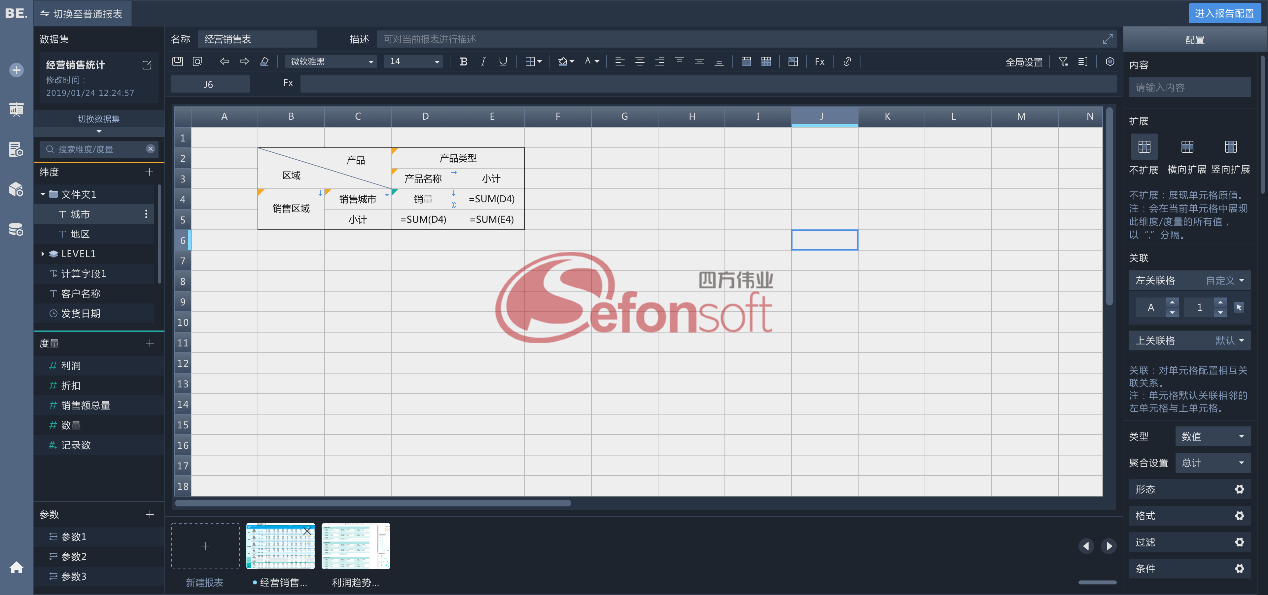Open the font size 14 dropdown
Screen dimensions: 1268x595
pyautogui.click(x=413, y=62)
